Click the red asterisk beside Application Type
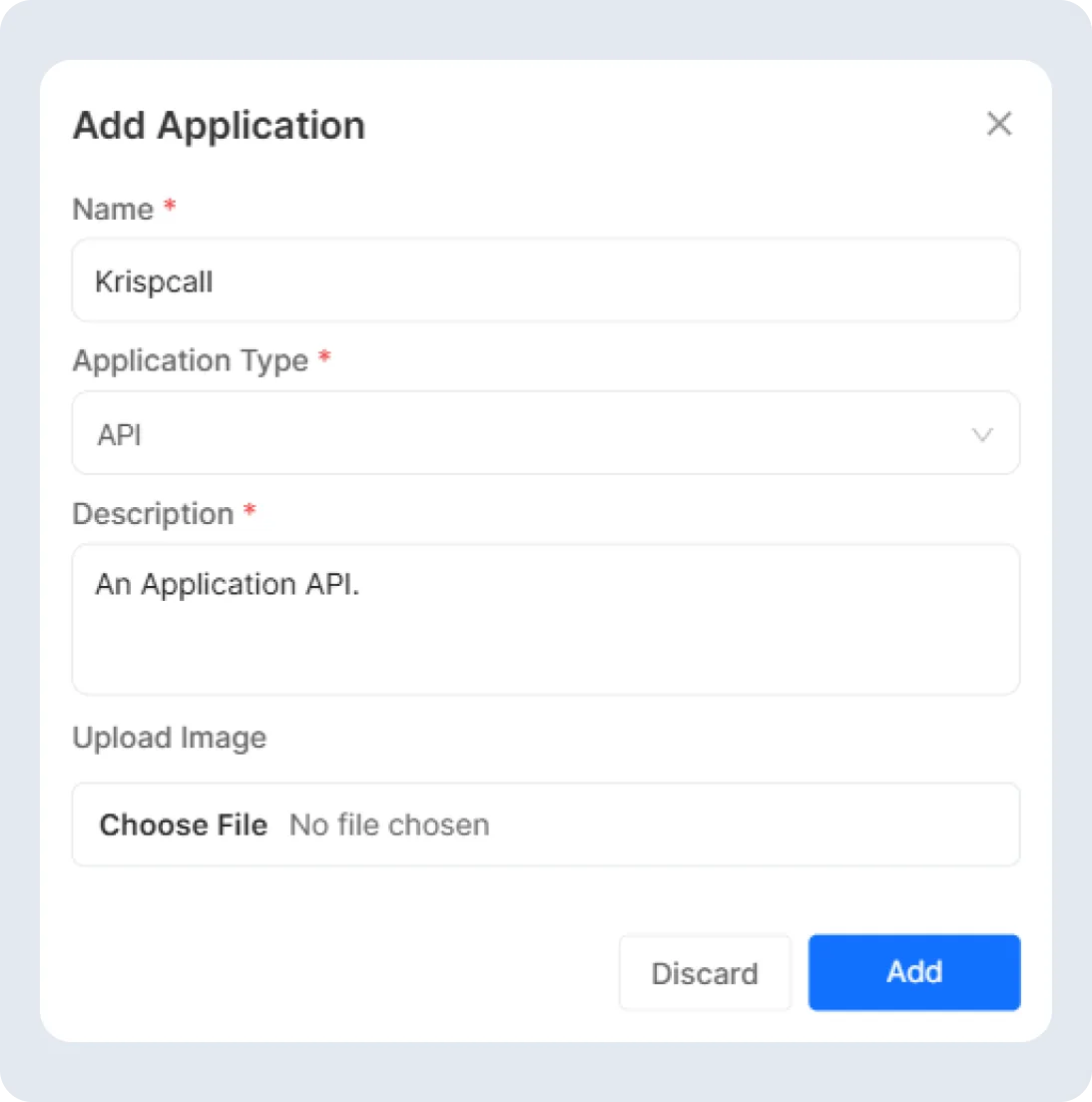1092x1102 pixels. point(324,356)
